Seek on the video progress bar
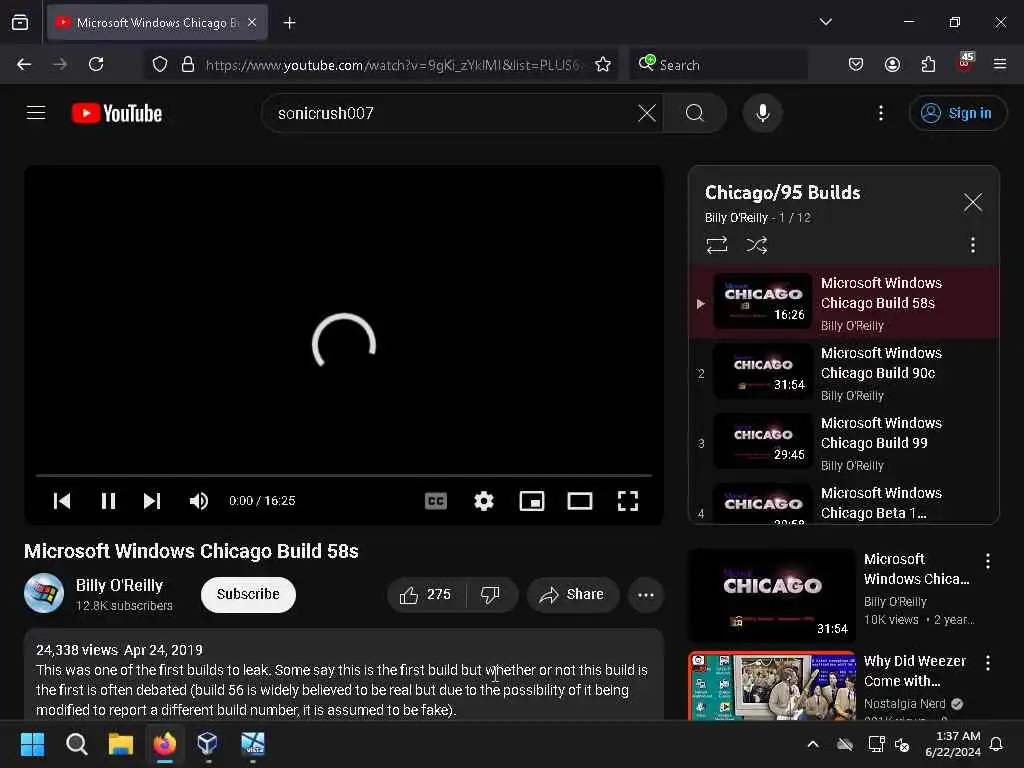The width and height of the screenshot is (1024, 768). coord(344,475)
